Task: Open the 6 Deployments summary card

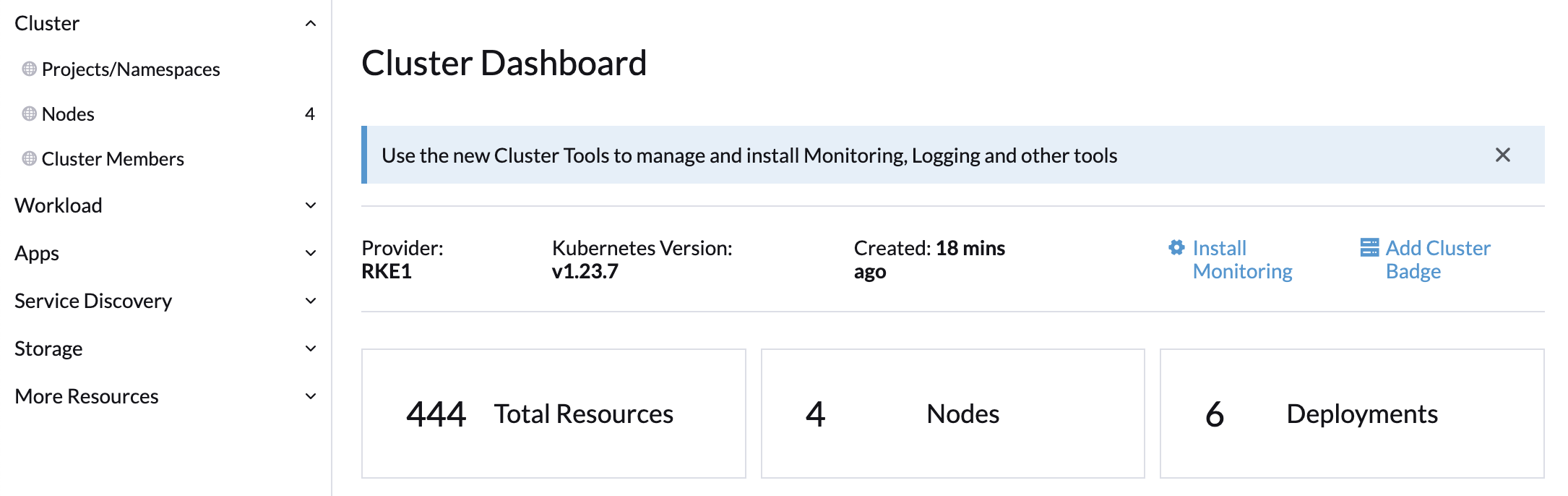Action: point(1352,414)
